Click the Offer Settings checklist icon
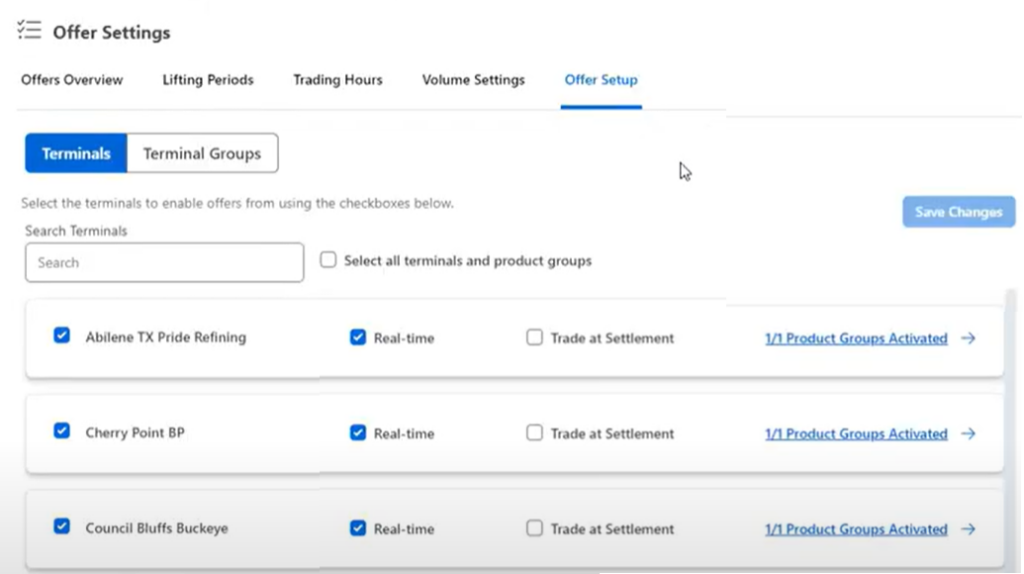The width and height of the screenshot is (1024, 574). pos(29,30)
